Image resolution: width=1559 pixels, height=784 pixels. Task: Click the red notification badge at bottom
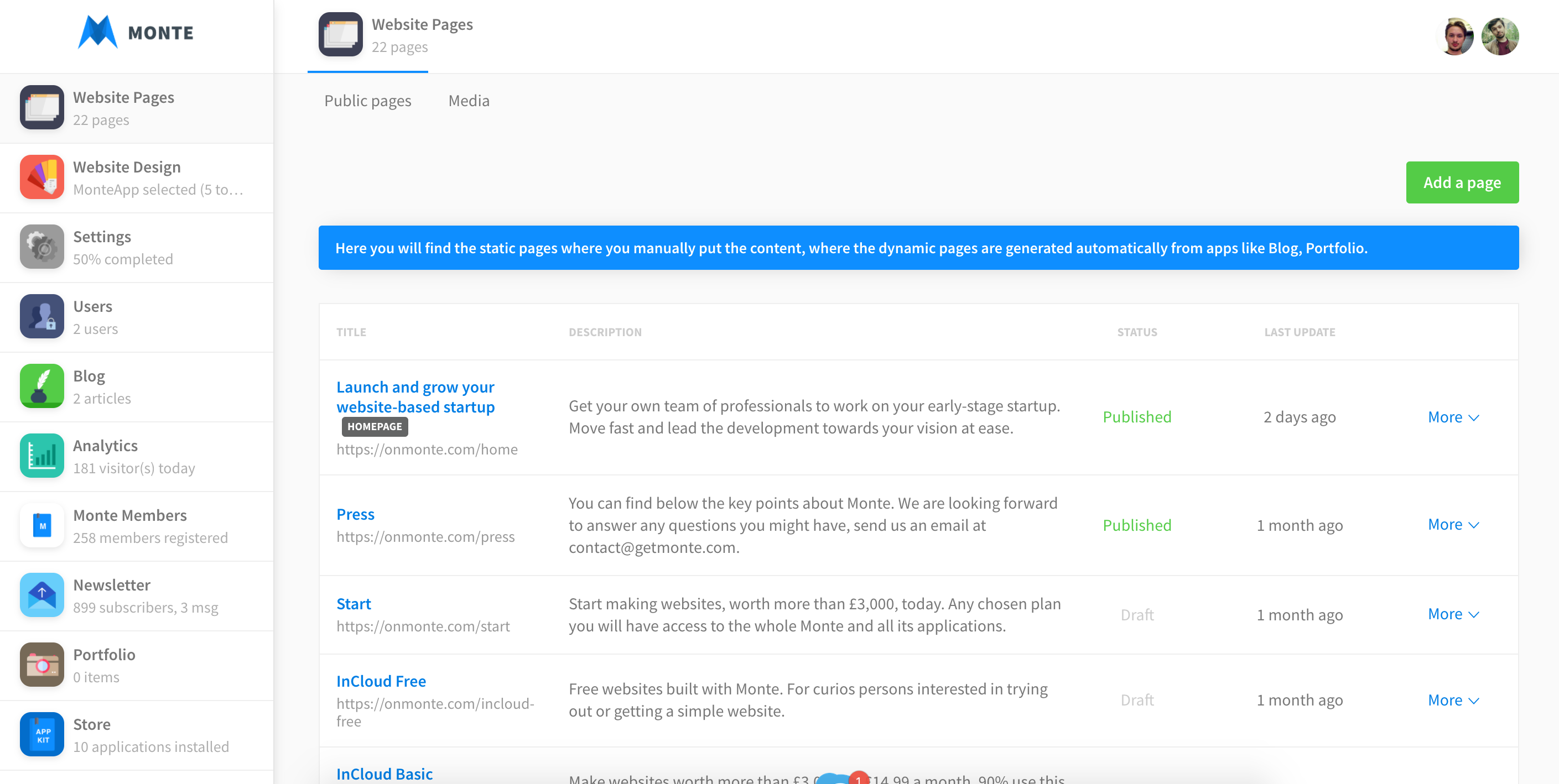(858, 778)
